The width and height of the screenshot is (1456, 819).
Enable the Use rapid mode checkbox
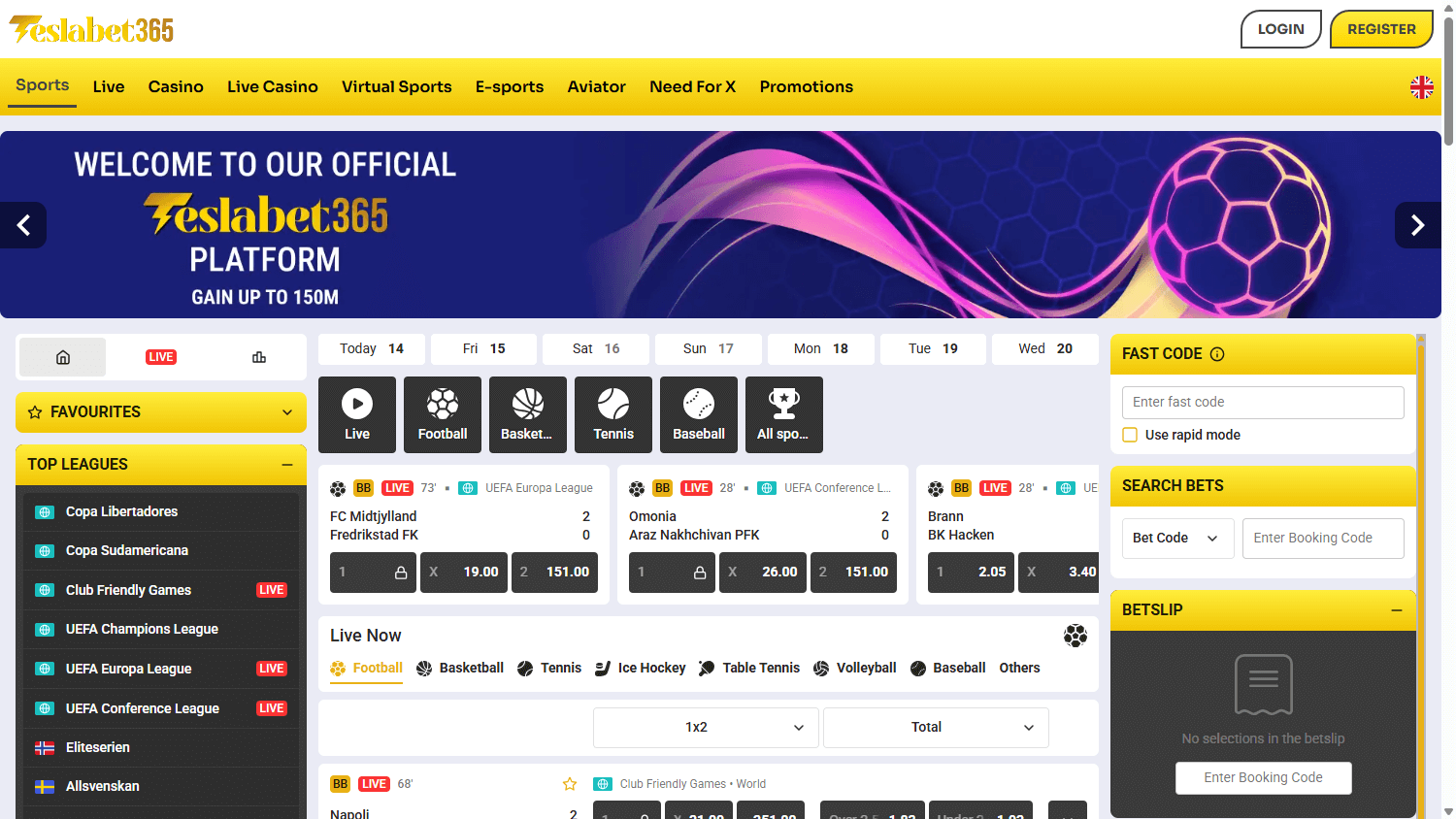click(x=1130, y=435)
